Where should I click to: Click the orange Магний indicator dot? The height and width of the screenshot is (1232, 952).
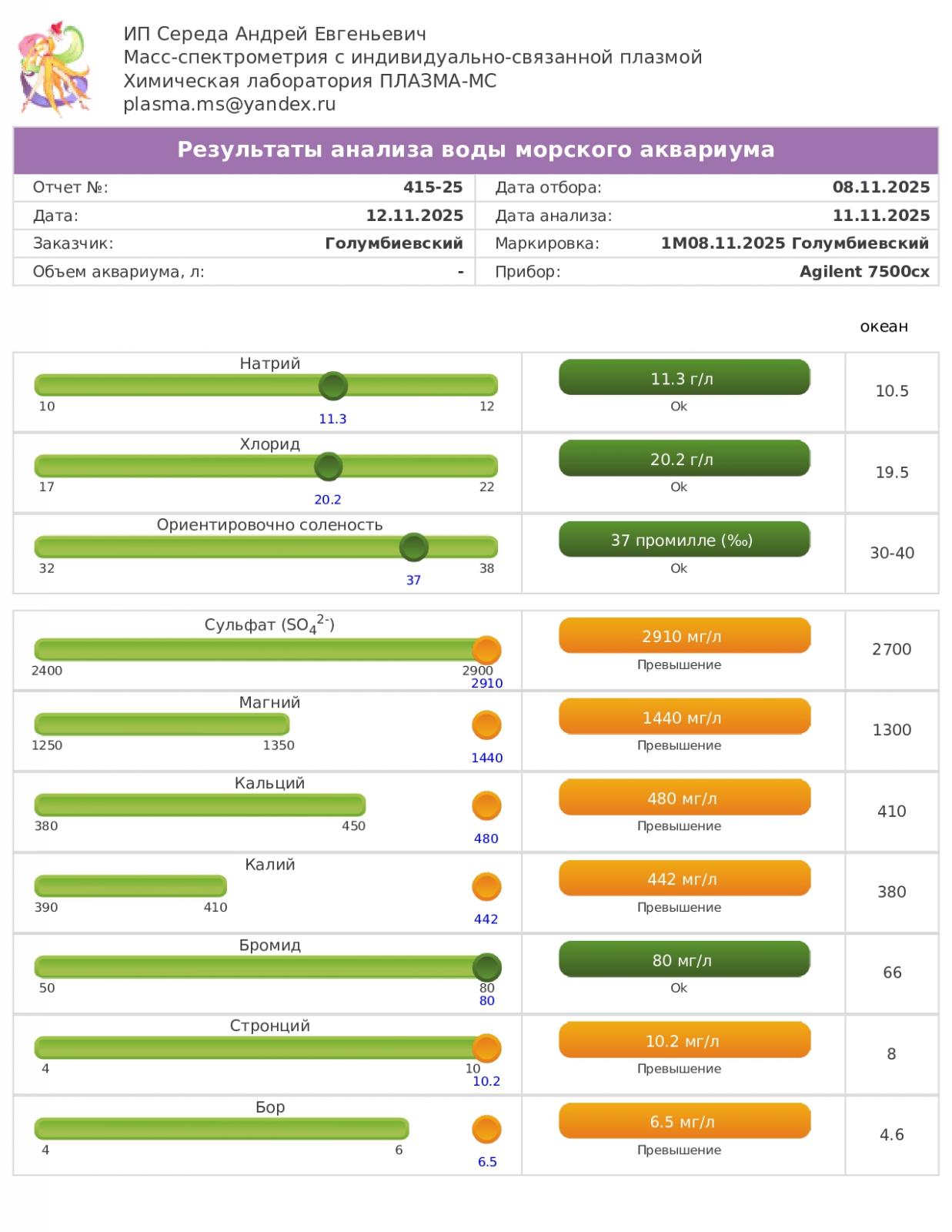coord(486,725)
